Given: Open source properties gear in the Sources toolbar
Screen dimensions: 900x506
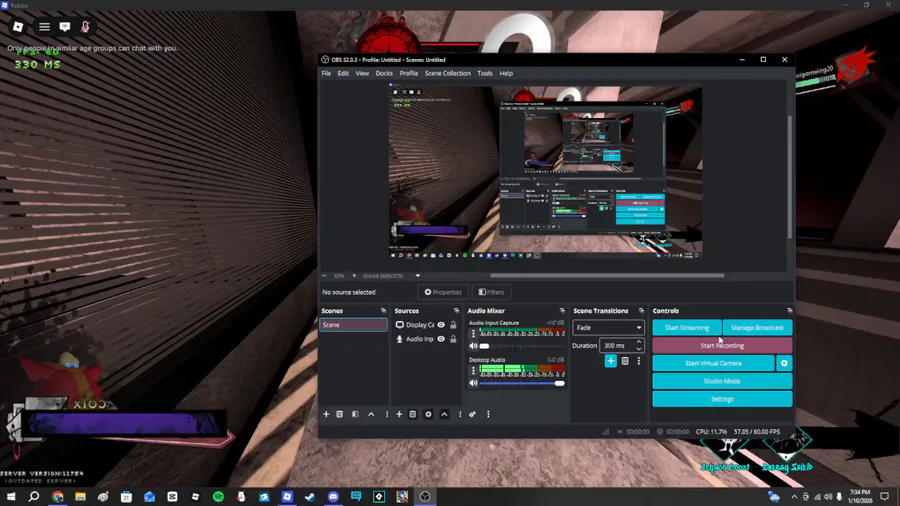Looking at the screenshot, I should coord(428,414).
